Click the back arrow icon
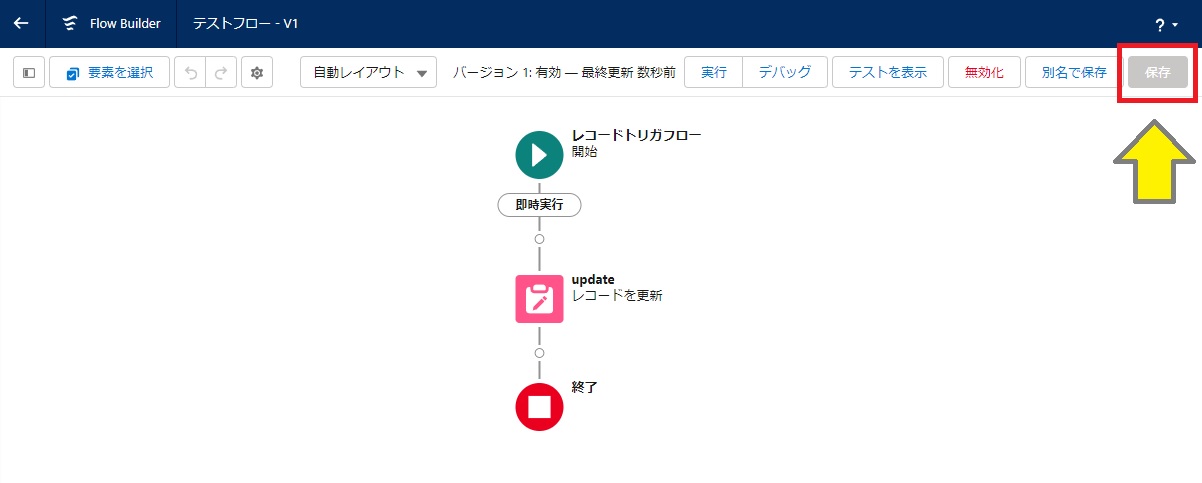 click(x=21, y=23)
